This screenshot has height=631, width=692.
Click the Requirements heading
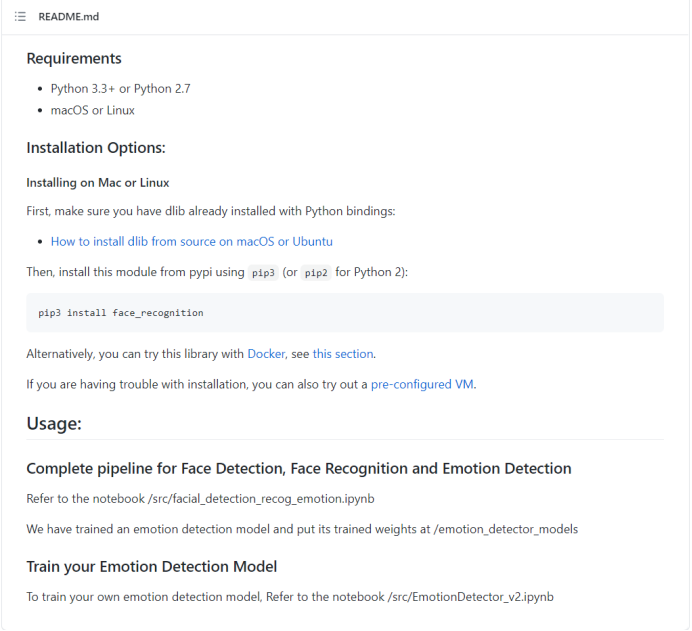pos(74,58)
